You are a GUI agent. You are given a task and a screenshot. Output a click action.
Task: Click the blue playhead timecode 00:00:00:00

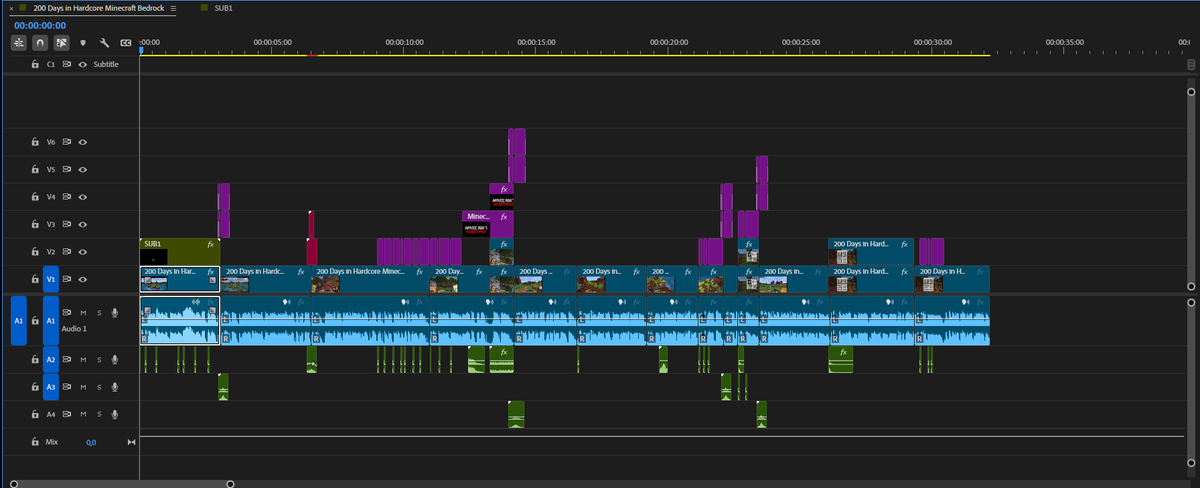tap(40, 25)
